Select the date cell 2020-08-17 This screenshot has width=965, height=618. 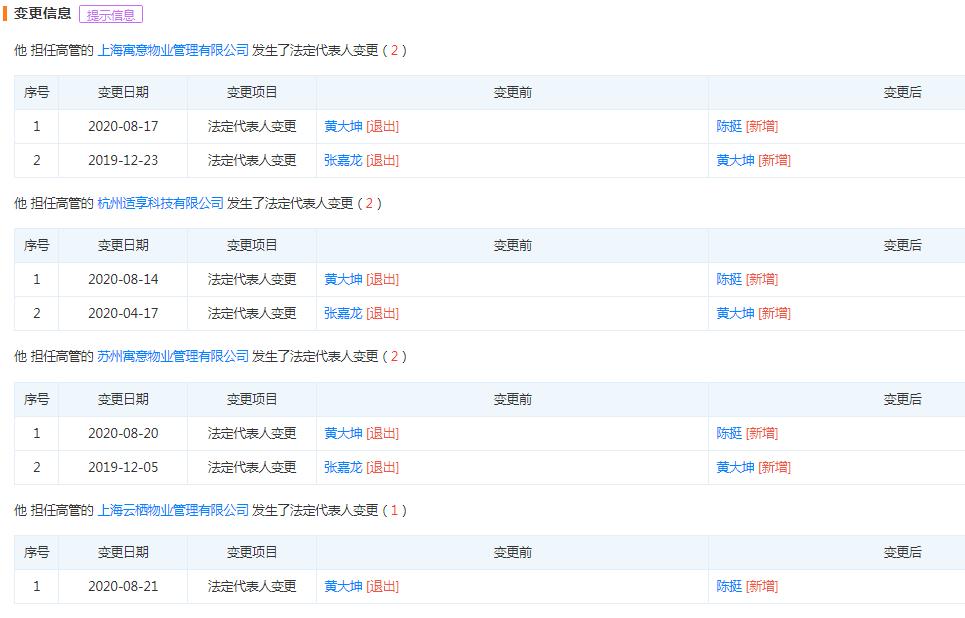click(x=123, y=126)
